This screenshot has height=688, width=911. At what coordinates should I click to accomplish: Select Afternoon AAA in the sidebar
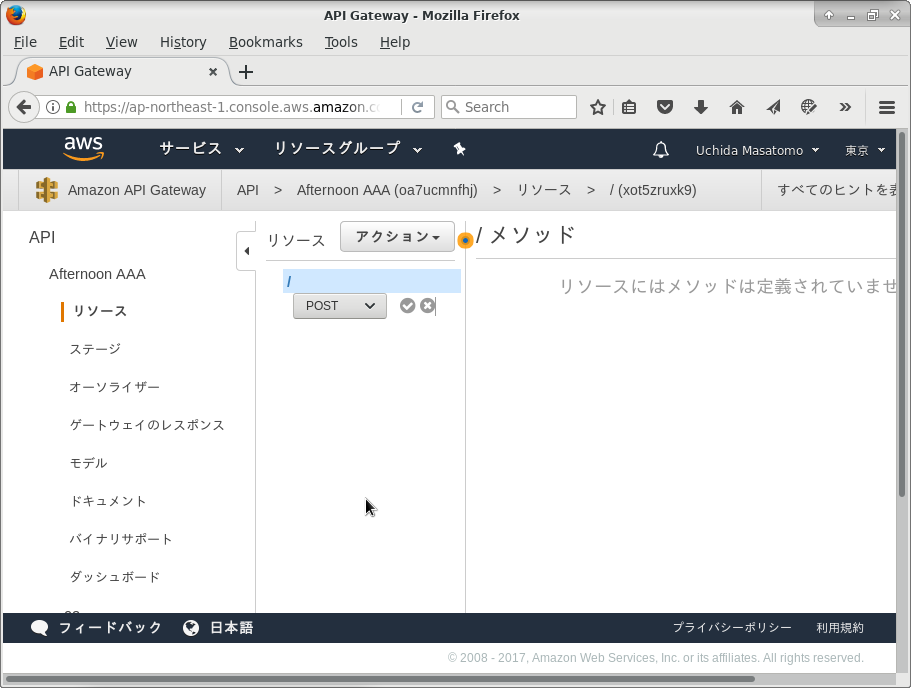coord(97,274)
